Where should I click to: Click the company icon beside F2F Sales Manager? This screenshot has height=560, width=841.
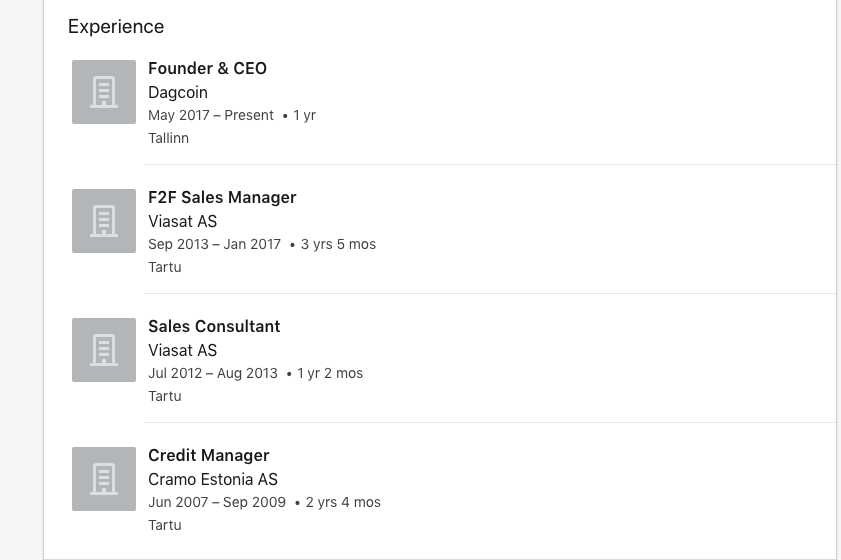click(104, 220)
